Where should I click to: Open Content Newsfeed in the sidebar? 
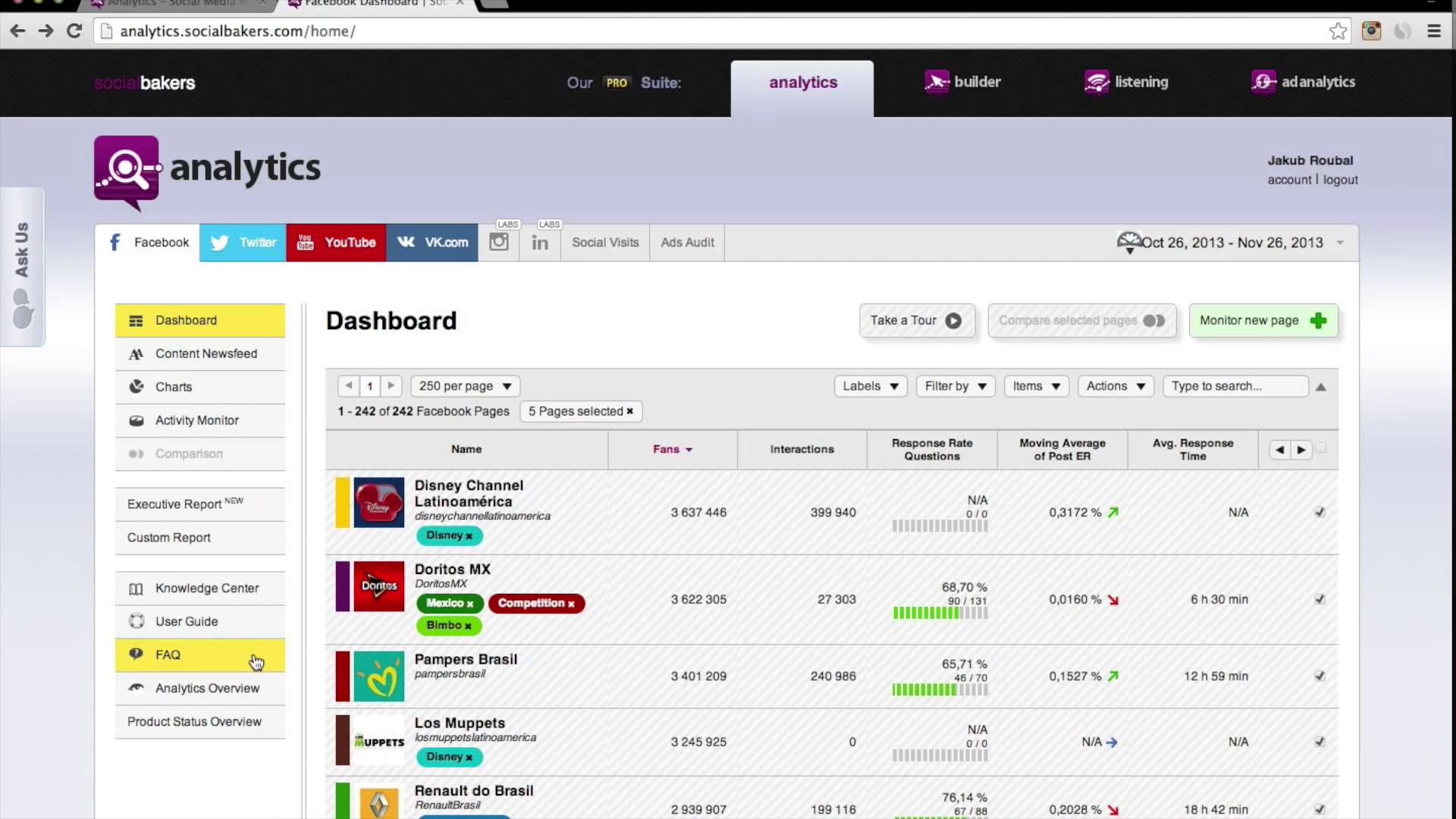tap(200, 354)
